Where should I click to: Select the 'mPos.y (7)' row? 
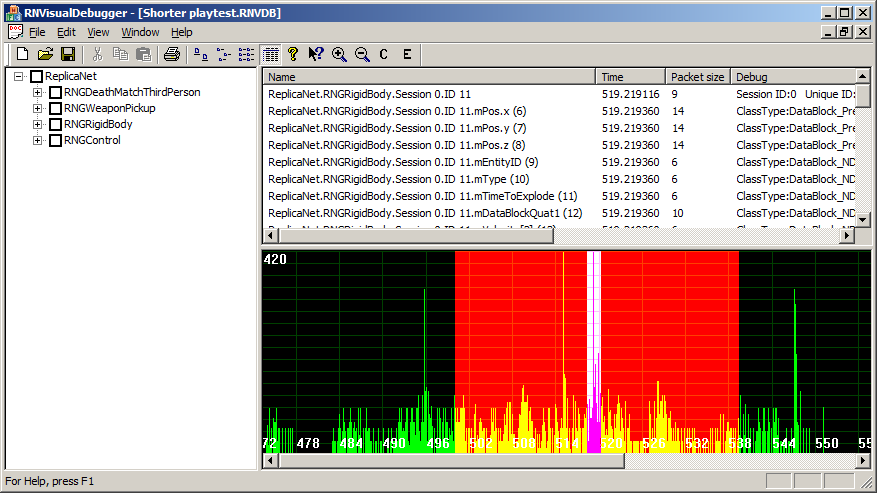point(559,128)
